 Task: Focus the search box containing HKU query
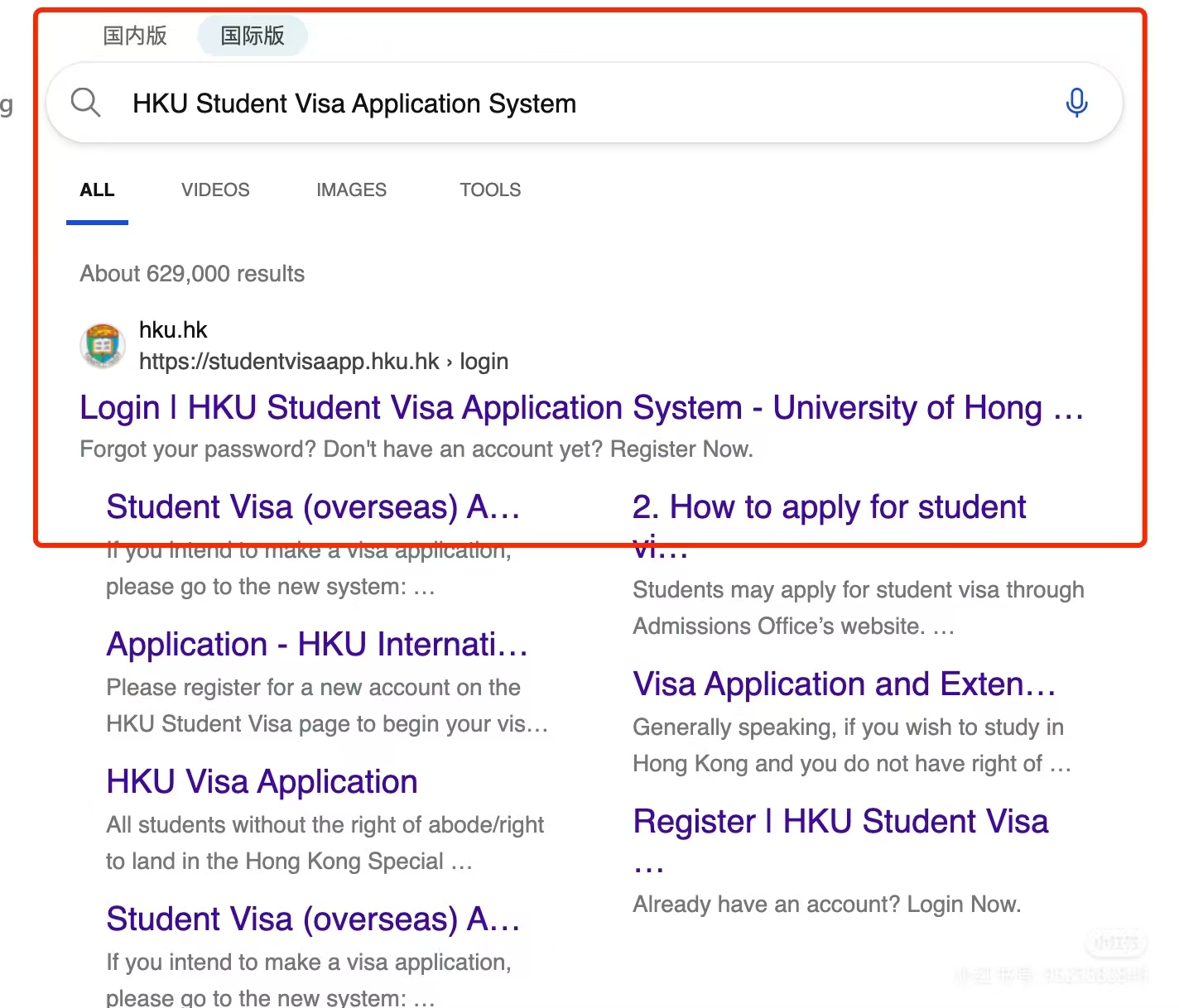585,103
